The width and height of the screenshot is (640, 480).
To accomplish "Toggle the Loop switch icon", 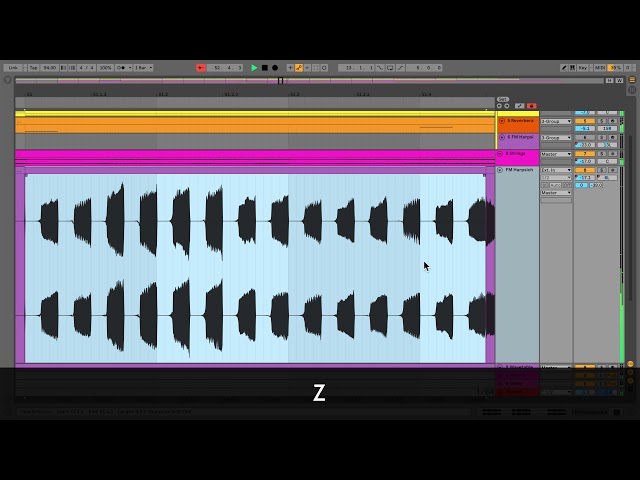I will pos(390,68).
